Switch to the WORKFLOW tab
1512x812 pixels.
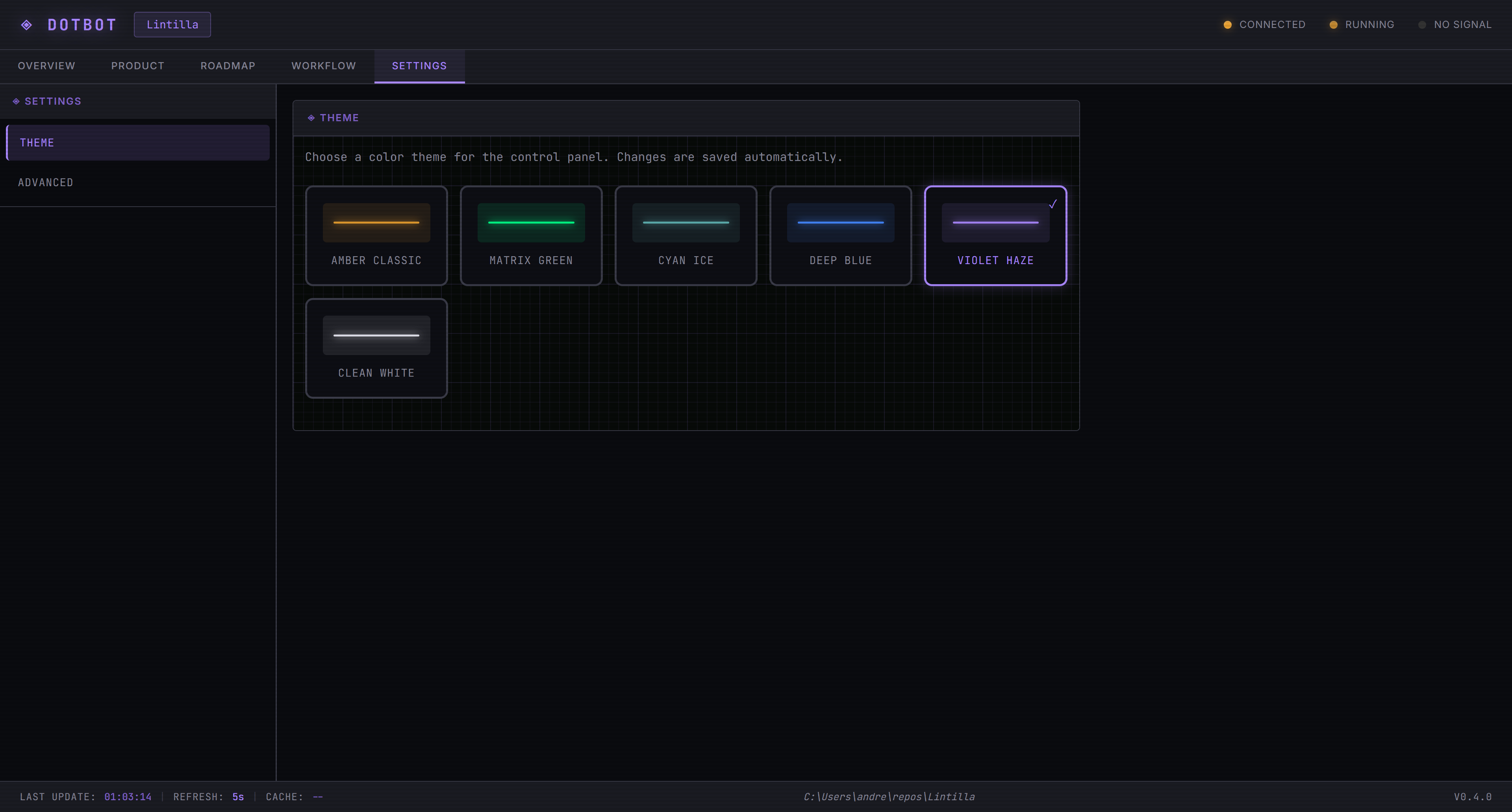click(323, 66)
